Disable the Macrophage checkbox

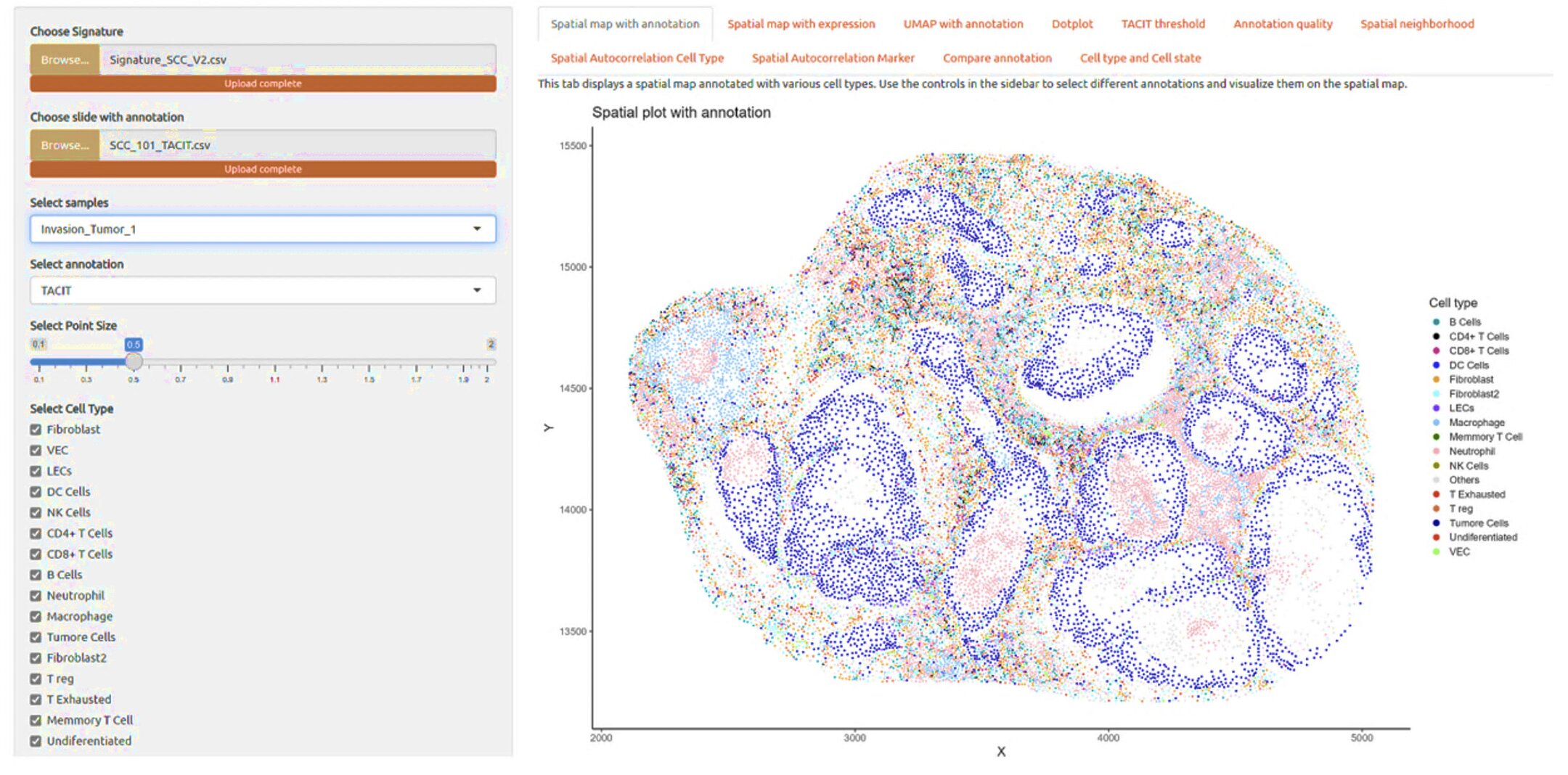pos(36,616)
